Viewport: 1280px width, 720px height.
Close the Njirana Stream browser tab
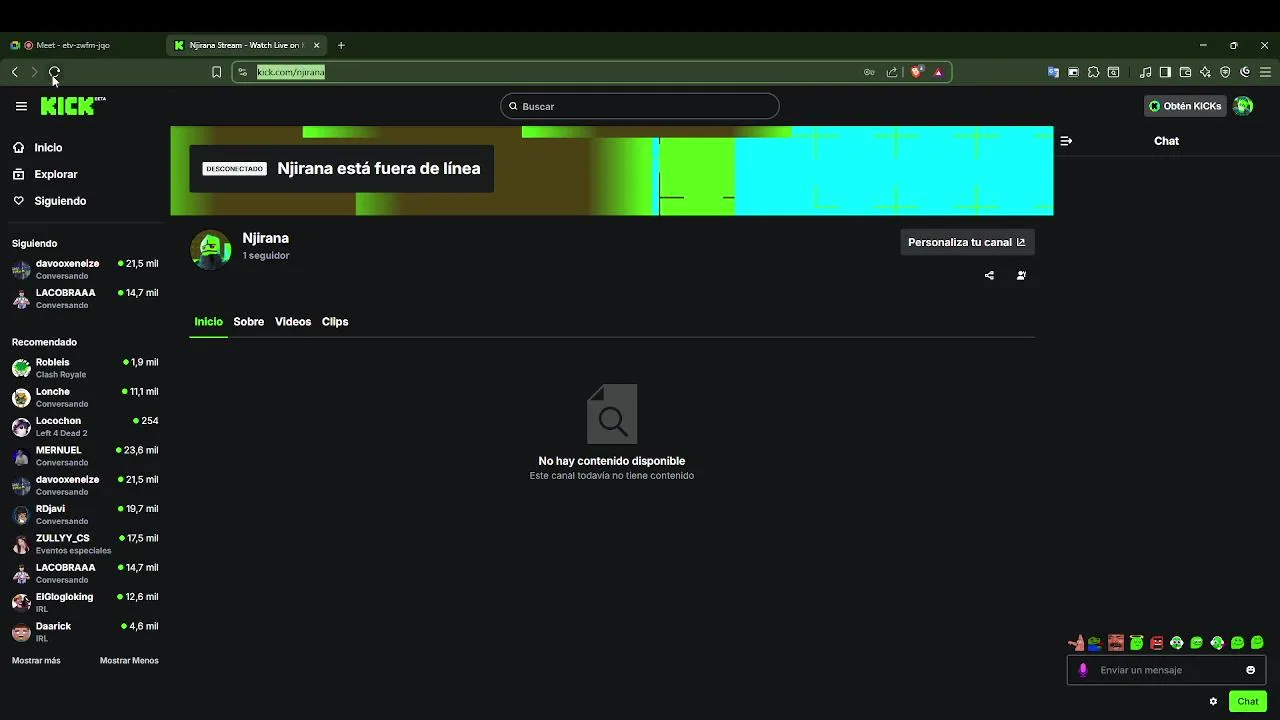[x=317, y=45]
